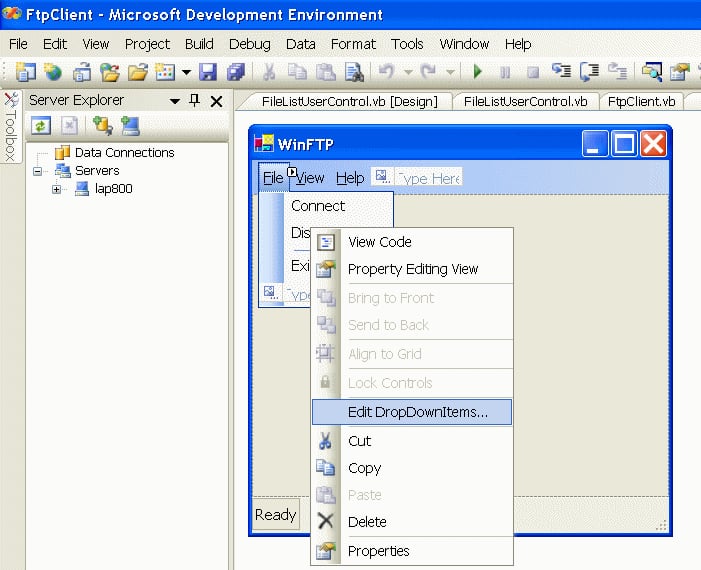Choose Delete in the context menu
The height and width of the screenshot is (570, 701).
click(412, 522)
